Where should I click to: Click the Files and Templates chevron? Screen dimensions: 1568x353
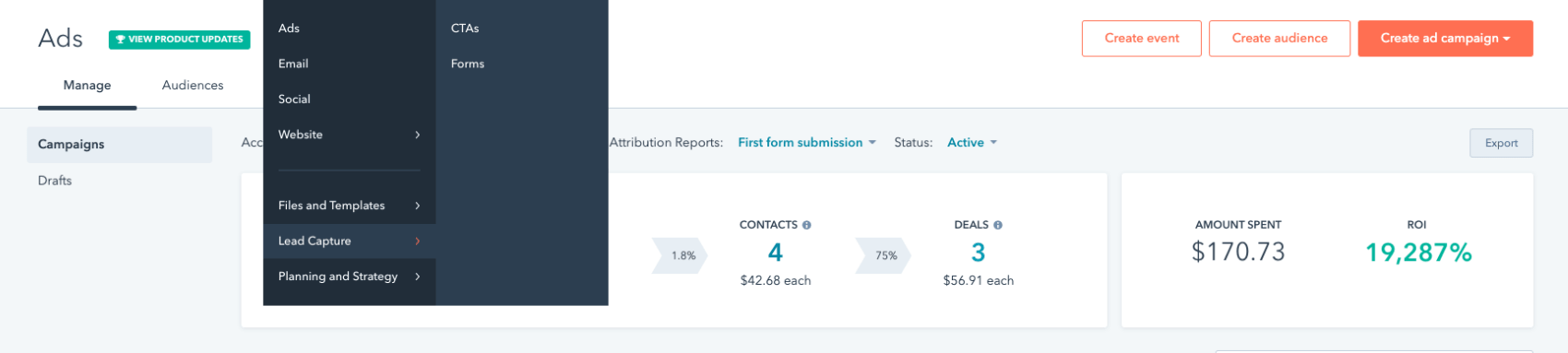pos(418,206)
